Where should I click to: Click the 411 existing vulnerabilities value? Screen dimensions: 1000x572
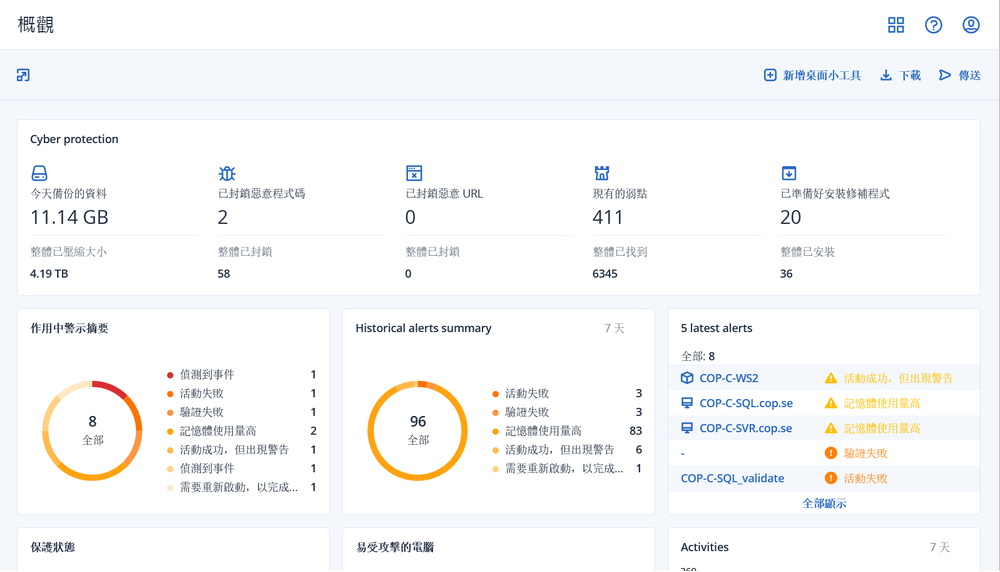(607, 217)
